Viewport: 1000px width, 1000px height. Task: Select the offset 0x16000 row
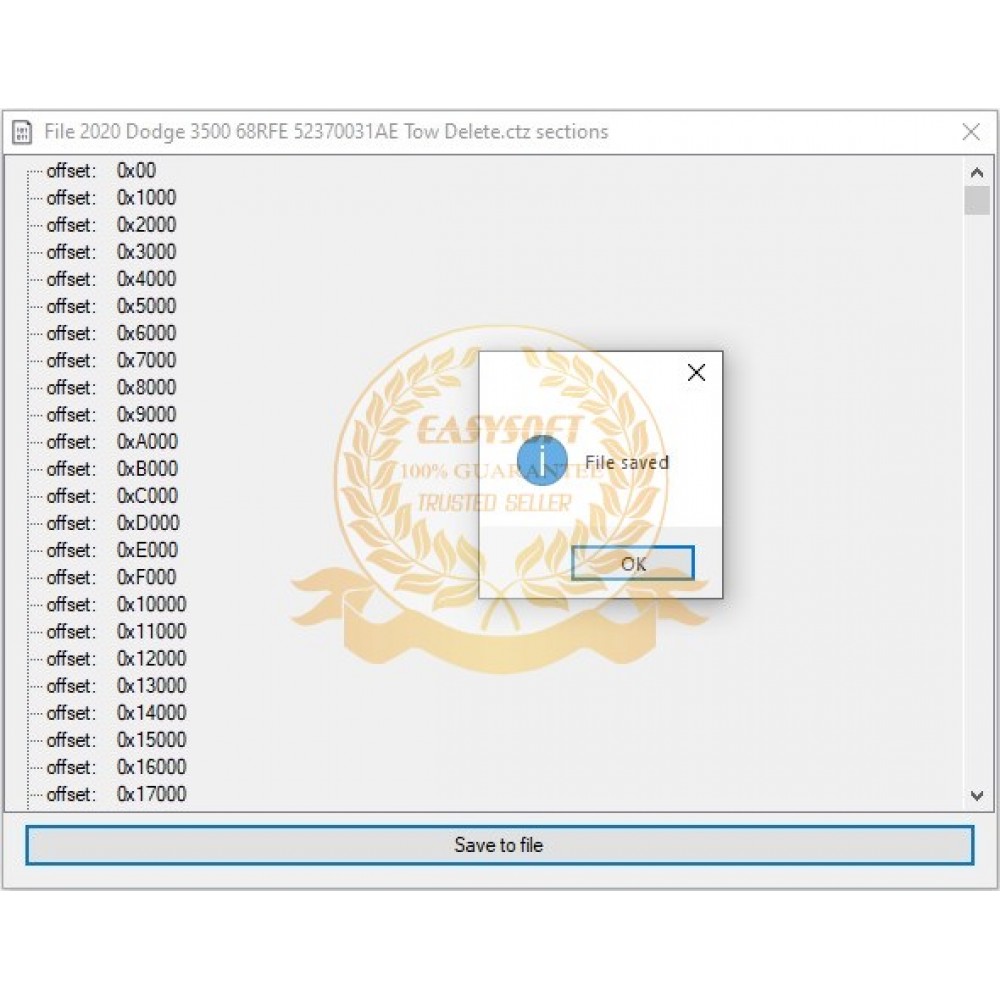tap(117, 767)
